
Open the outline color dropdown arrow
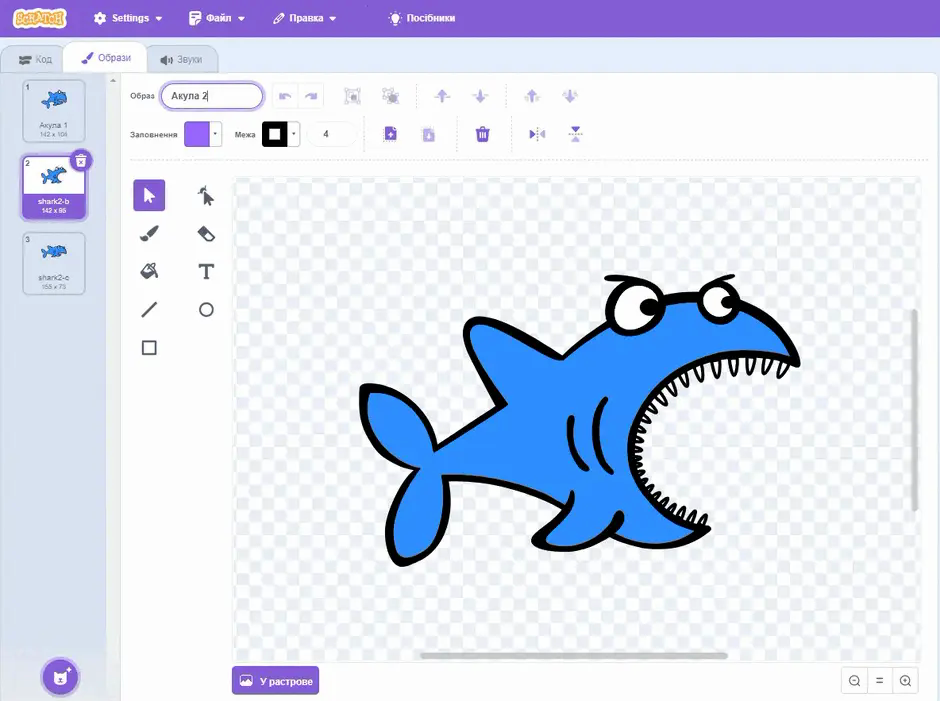point(294,134)
